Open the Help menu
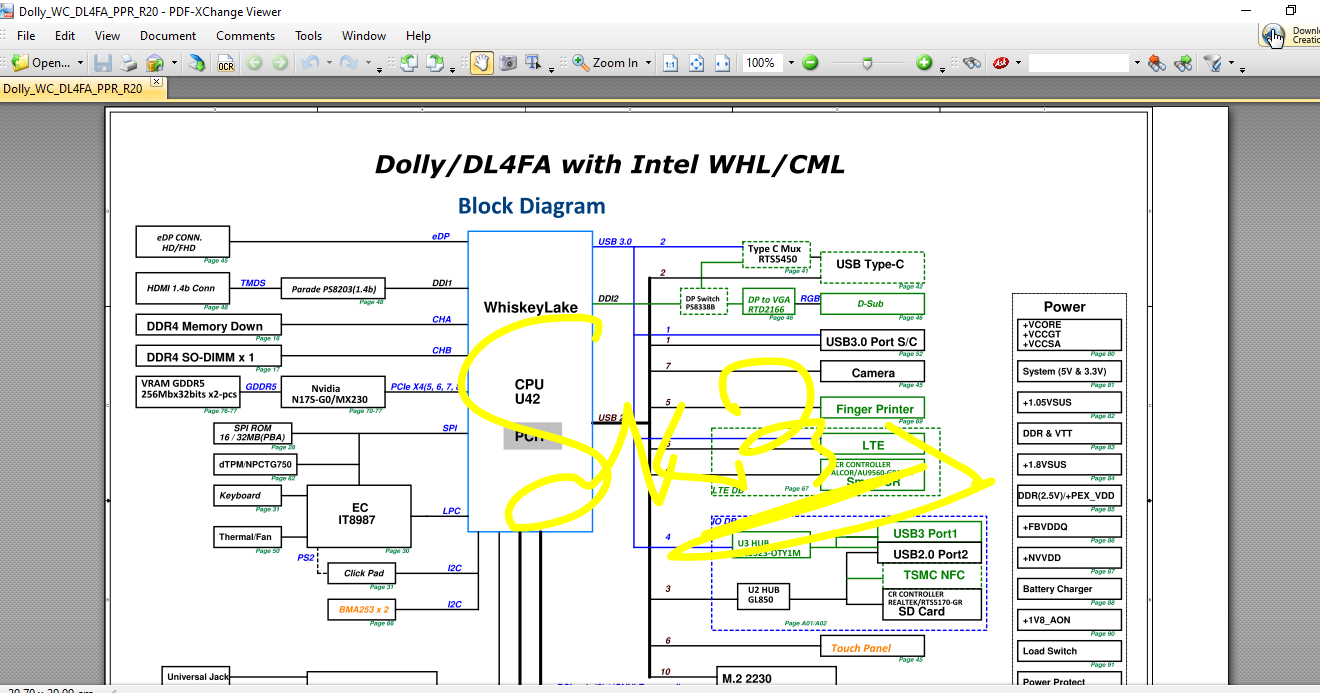 pos(418,35)
